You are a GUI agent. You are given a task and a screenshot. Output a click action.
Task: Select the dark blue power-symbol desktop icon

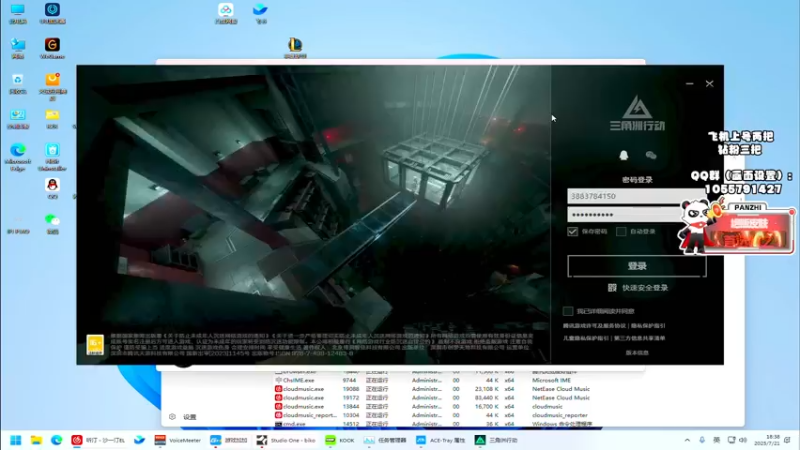pyautogui.click(x=52, y=13)
